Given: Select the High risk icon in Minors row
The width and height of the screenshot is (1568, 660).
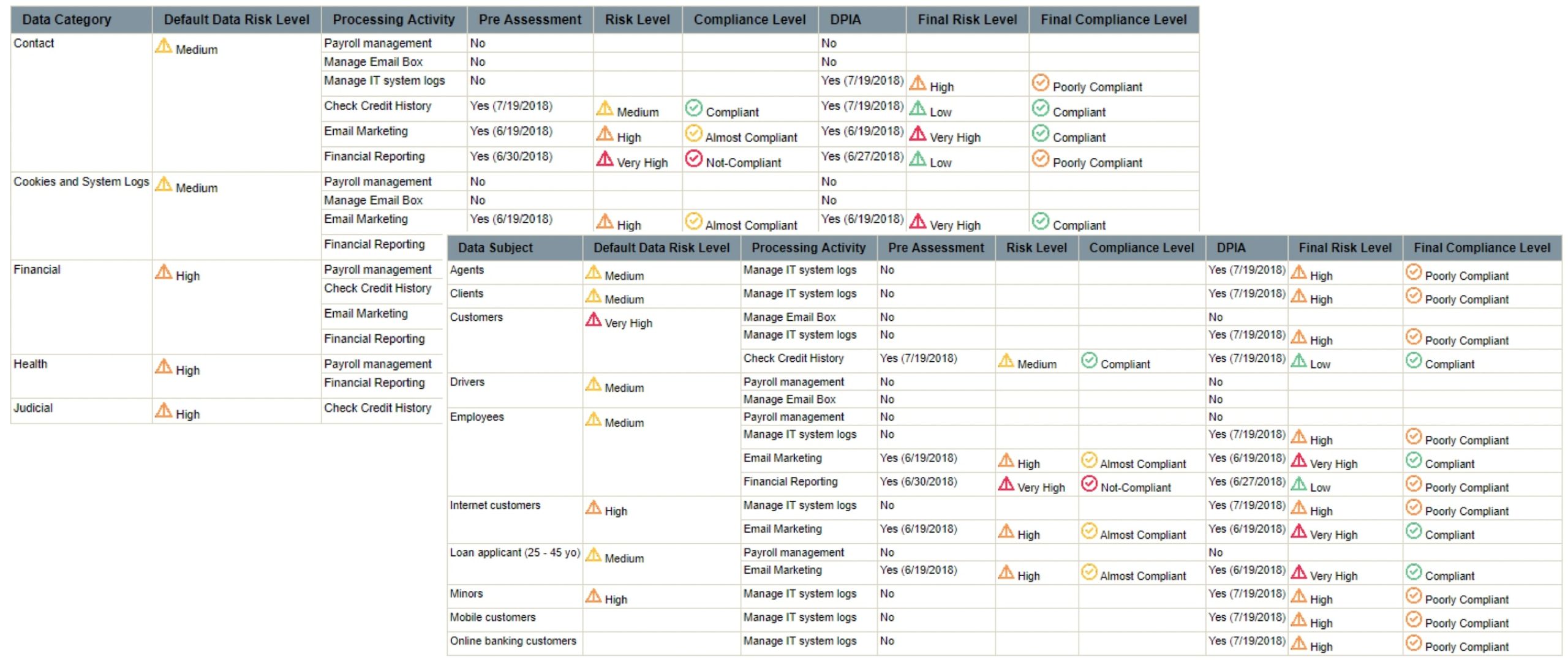Looking at the screenshot, I should click(593, 596).
